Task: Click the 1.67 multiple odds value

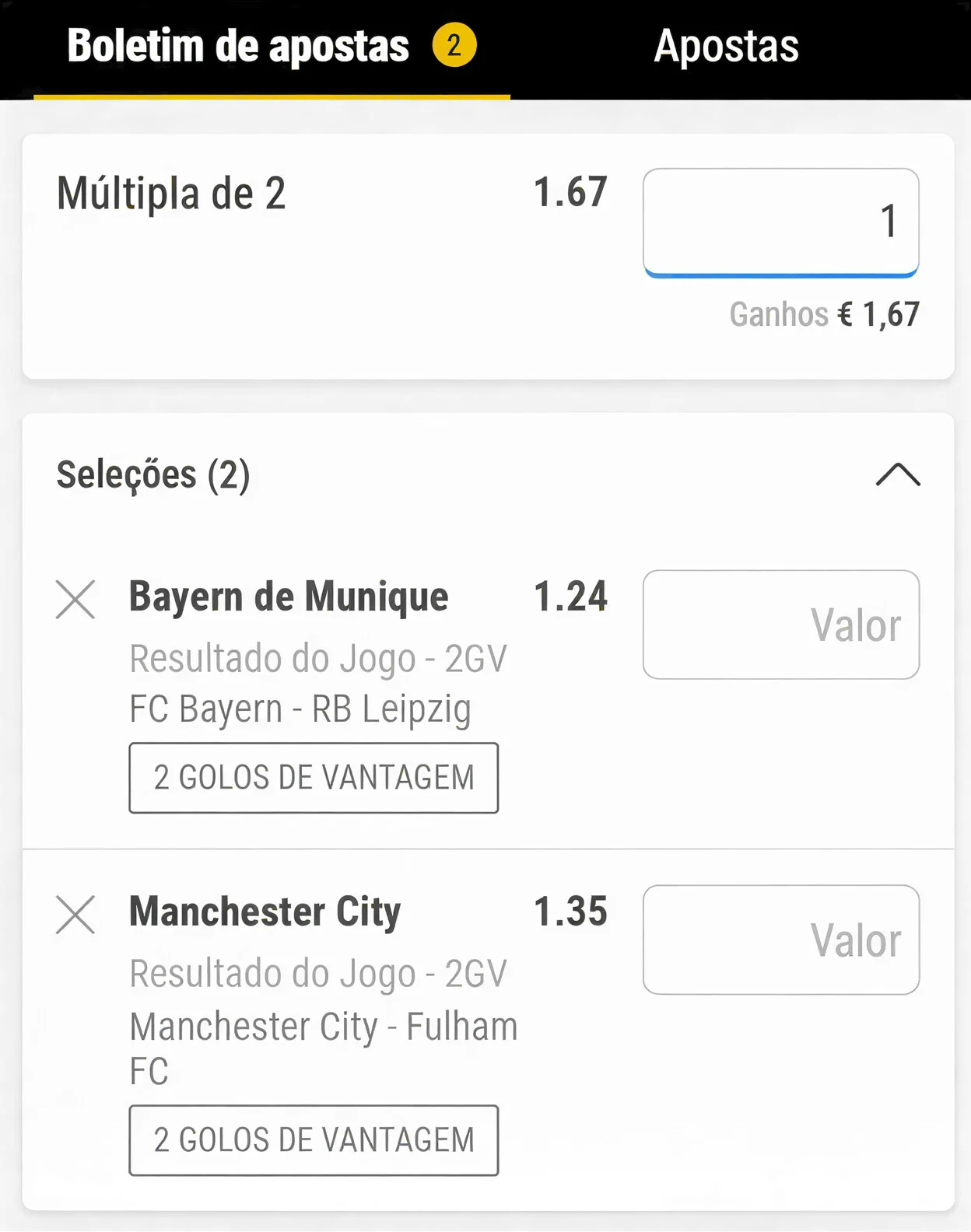Action: point(570,192)
